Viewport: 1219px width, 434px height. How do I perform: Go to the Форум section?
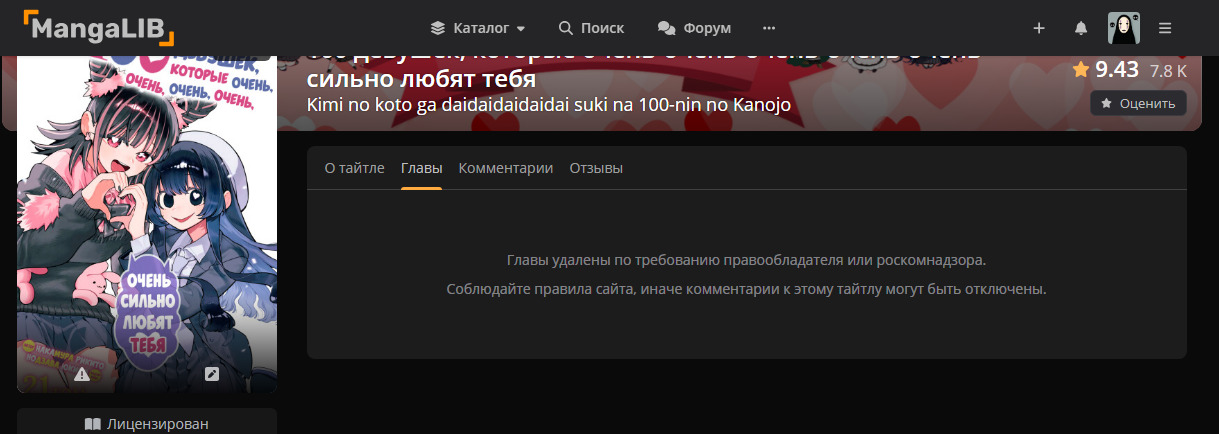click(694, 28)
